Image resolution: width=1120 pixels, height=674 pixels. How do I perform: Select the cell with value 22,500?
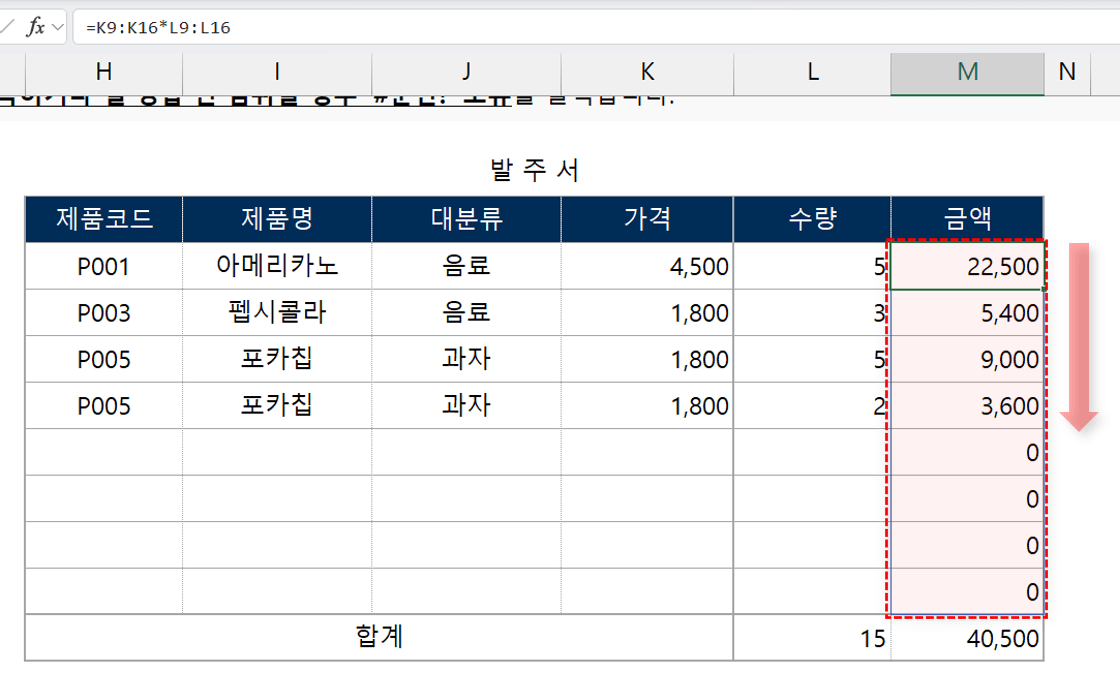point(966,266)
